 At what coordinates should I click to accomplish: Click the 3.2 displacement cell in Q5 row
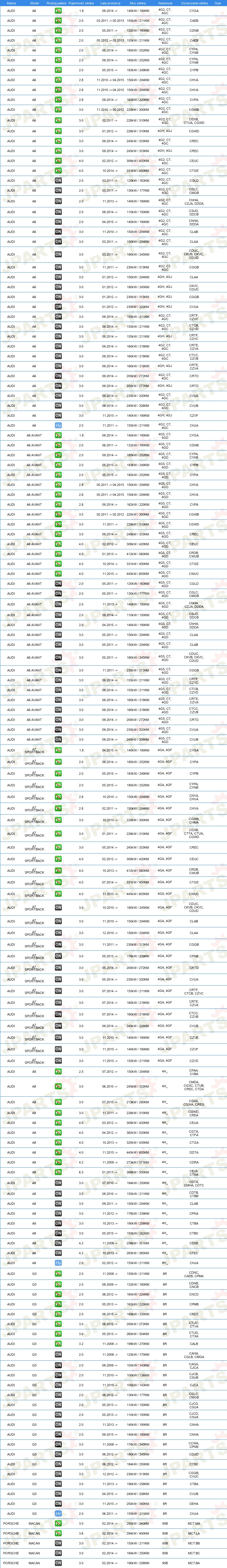point(81,1344)
